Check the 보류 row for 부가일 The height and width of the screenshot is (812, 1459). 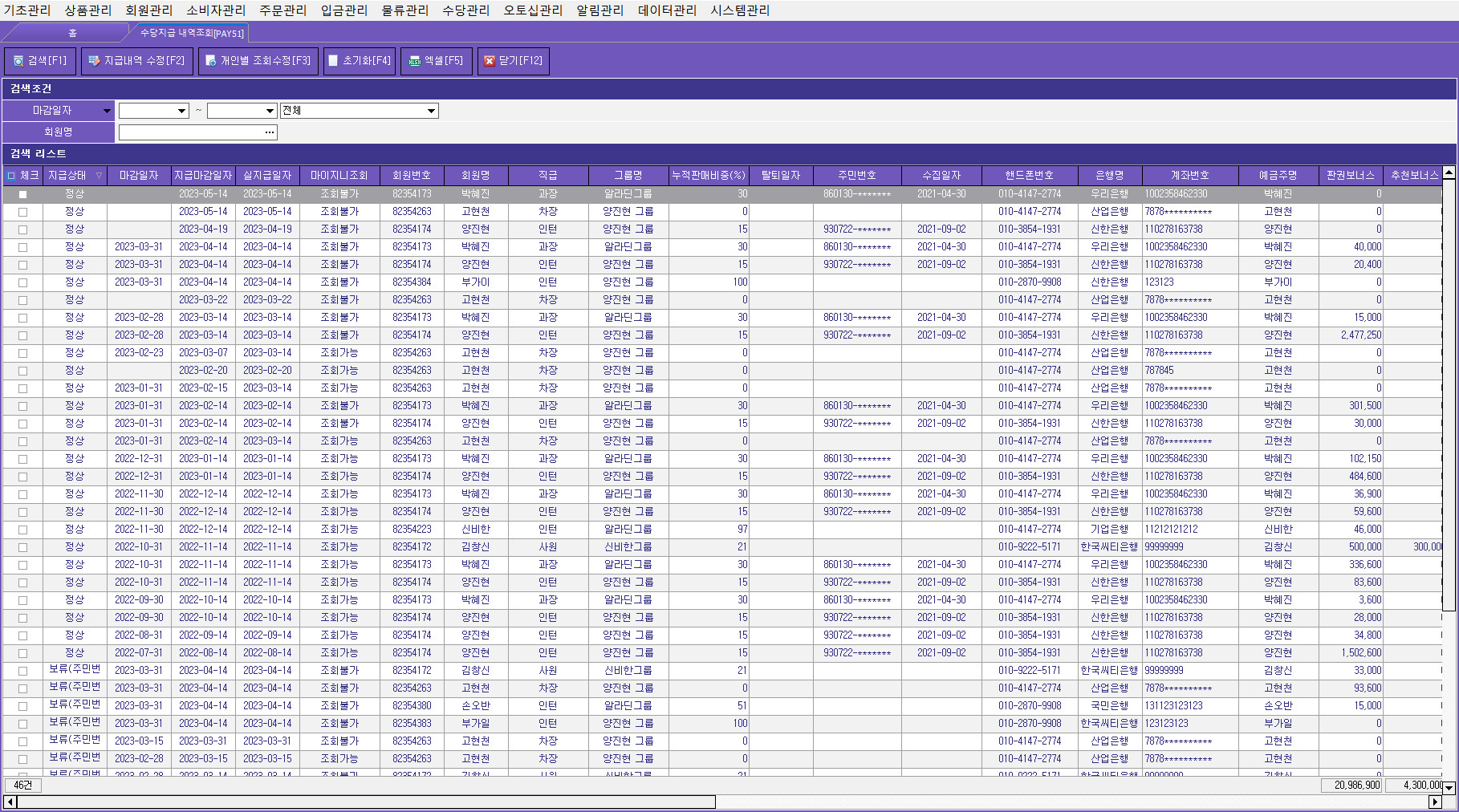(x=22, y=724)
